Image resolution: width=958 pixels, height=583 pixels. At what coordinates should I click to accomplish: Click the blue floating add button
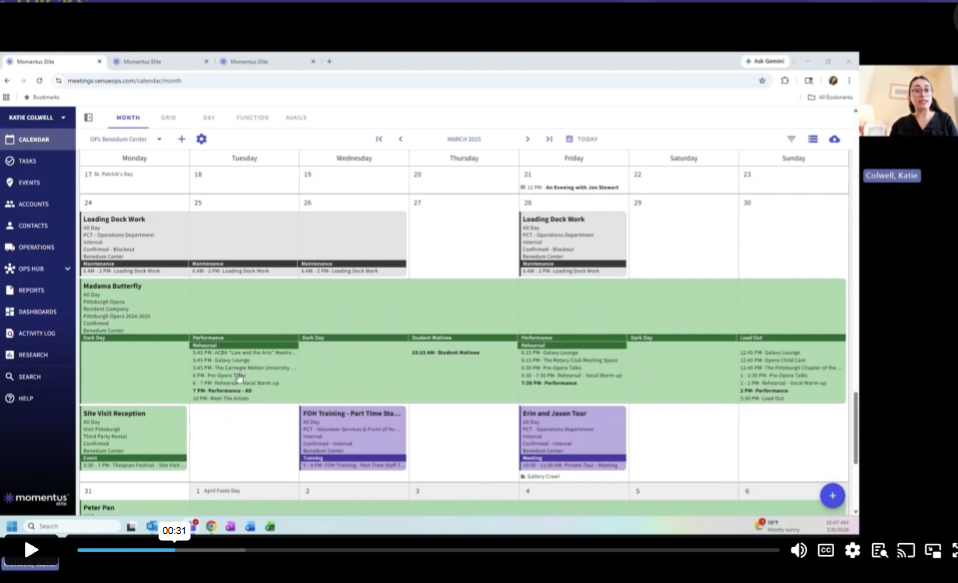tap(832, 496)
